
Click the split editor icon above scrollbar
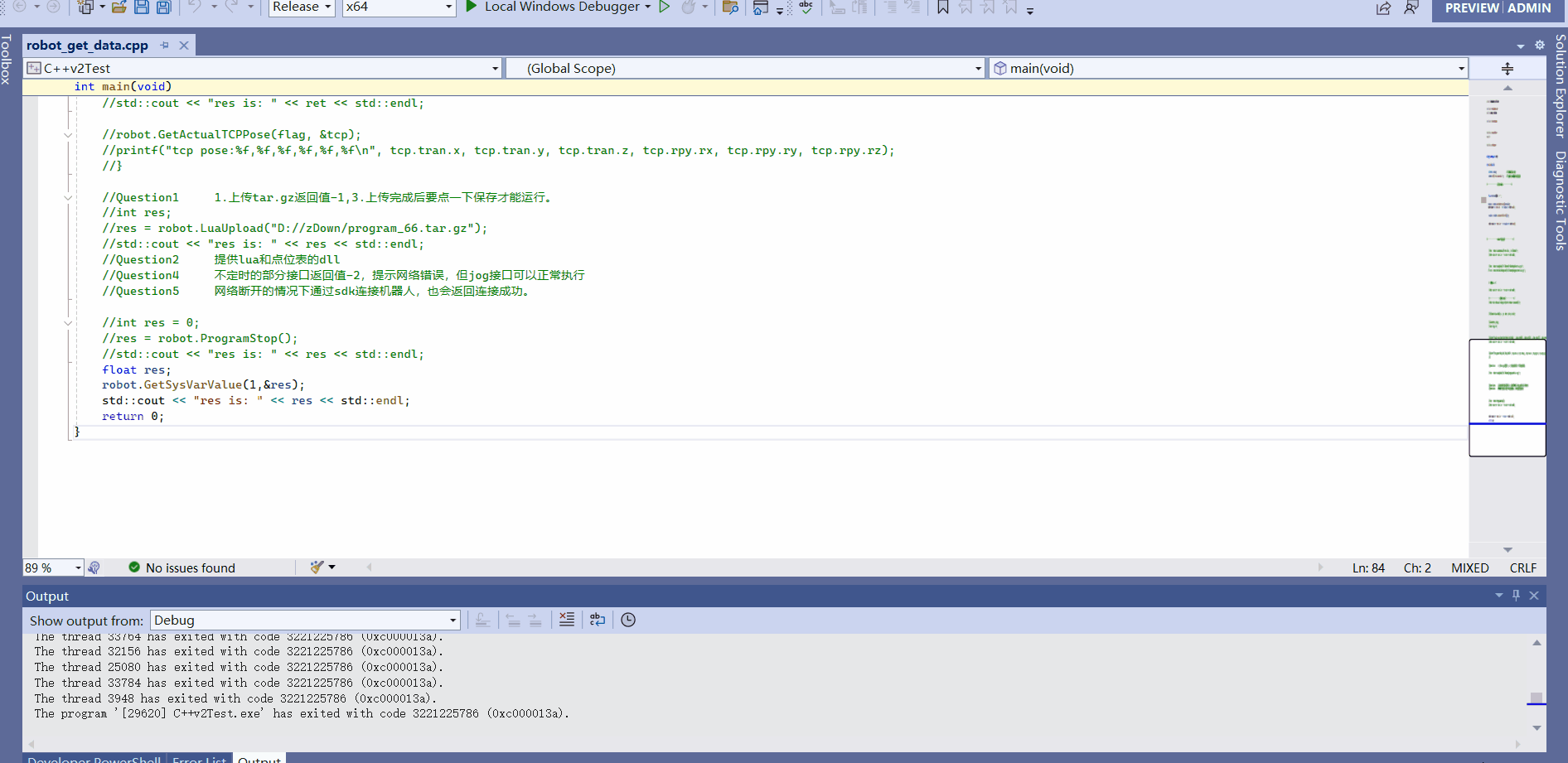click(1508, 69)
